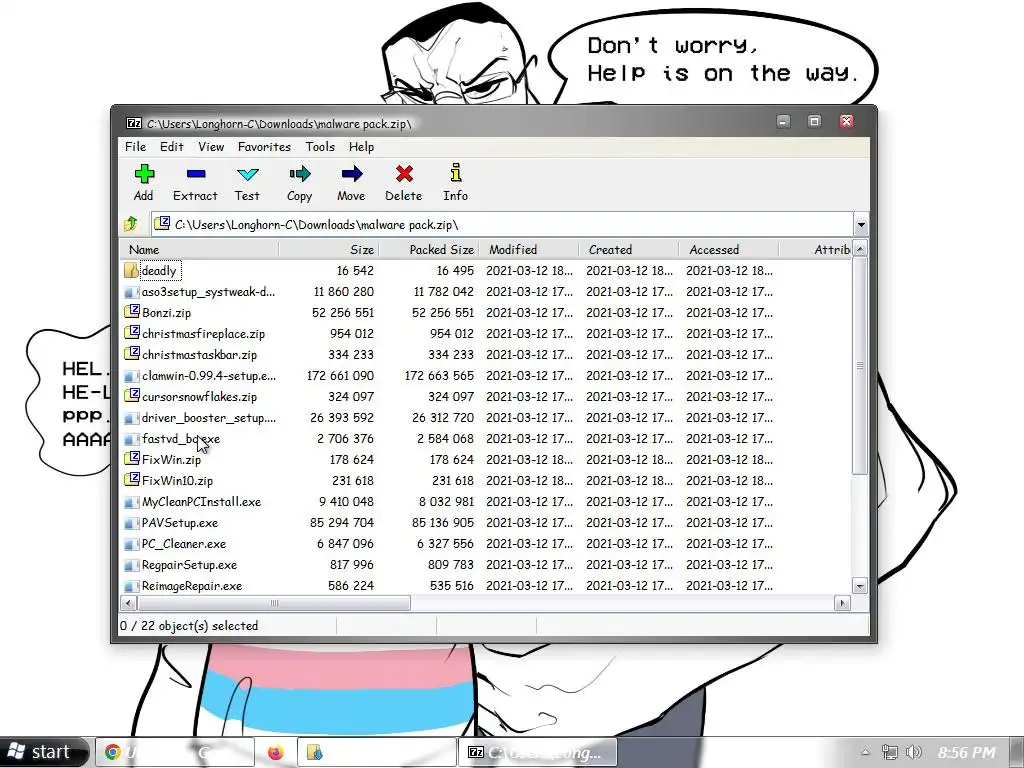Image resolution: width=1024 pixels, height=768 pixels.
Task: Click the Bonzi.zip archive icon
Action: point(132,312)
